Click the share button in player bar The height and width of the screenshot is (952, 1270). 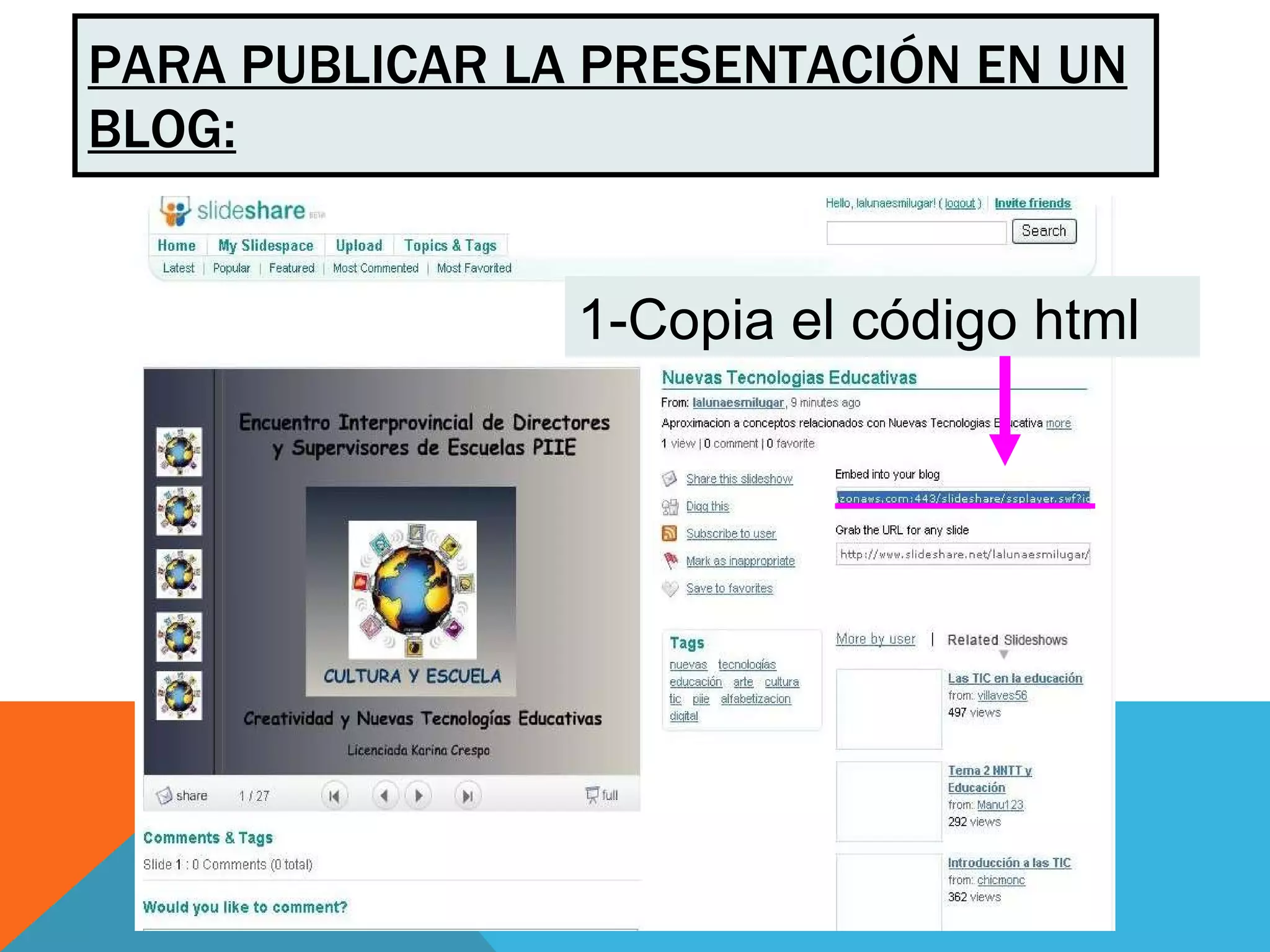182,795
